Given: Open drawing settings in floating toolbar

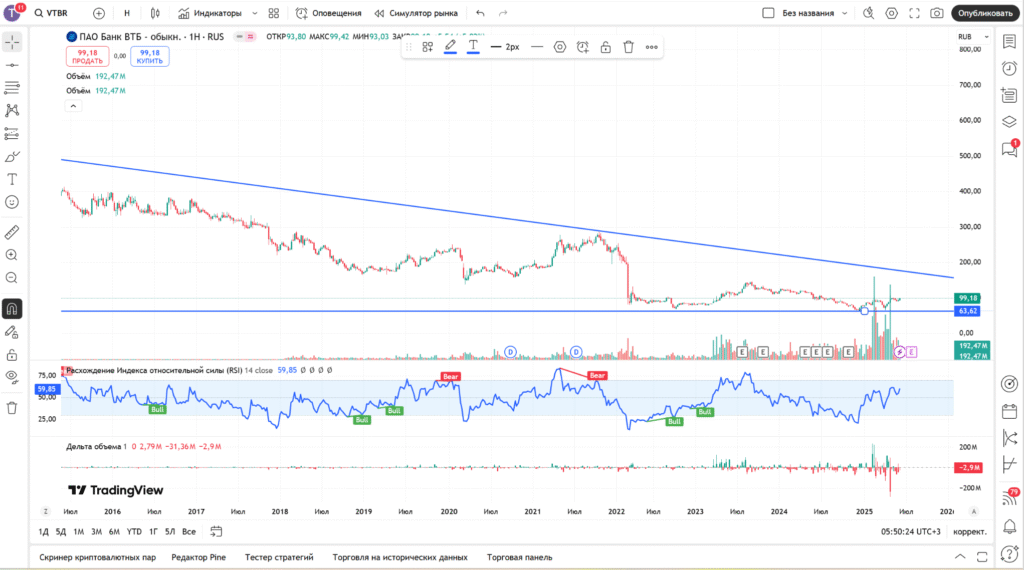Looking at the screenshot, I should click(x=560, y=47).
